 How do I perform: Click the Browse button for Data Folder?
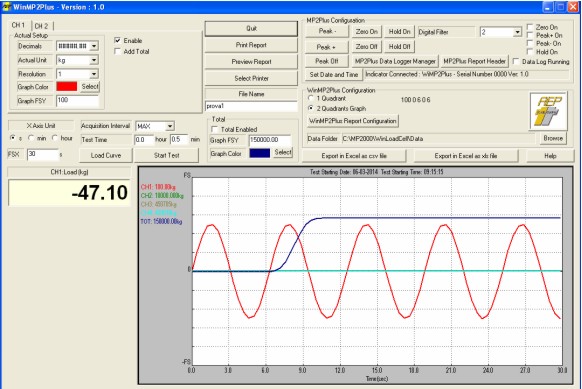pos(553,138)
